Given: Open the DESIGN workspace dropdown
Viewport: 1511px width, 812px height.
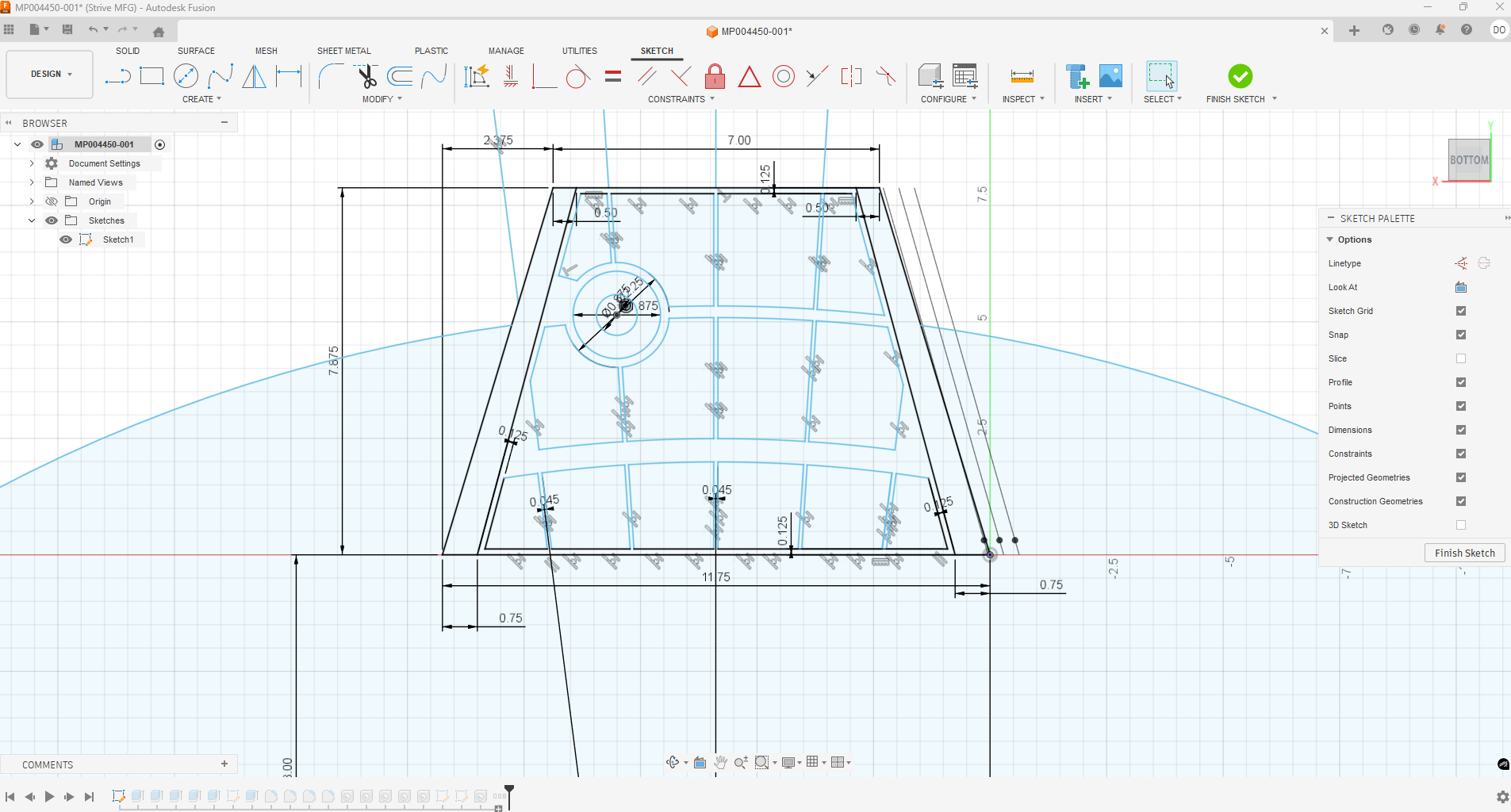Looking at the screenshot, I should (49, 74).
